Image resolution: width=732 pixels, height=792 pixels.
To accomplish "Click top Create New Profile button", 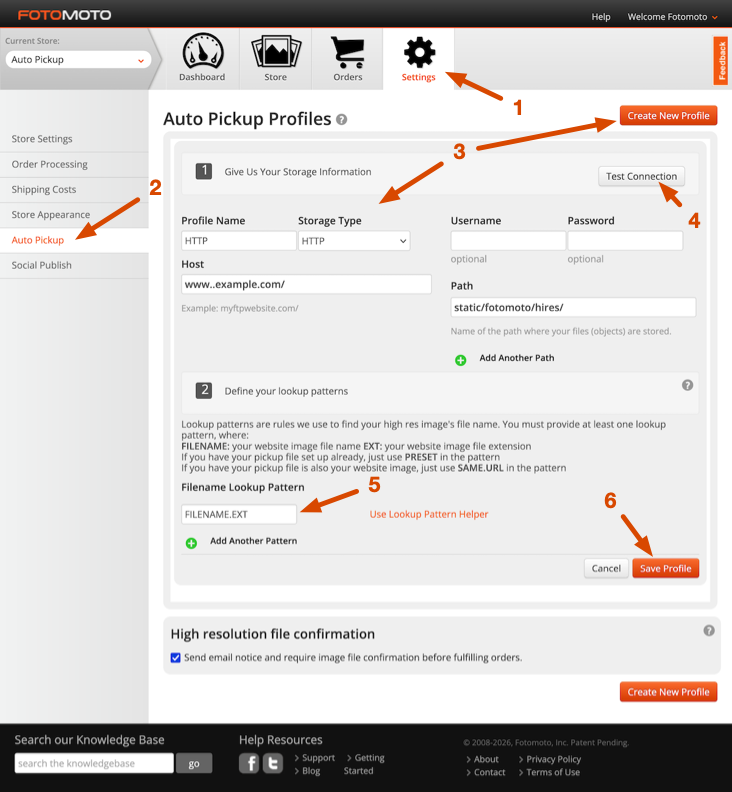I will (x=668, y=116).
